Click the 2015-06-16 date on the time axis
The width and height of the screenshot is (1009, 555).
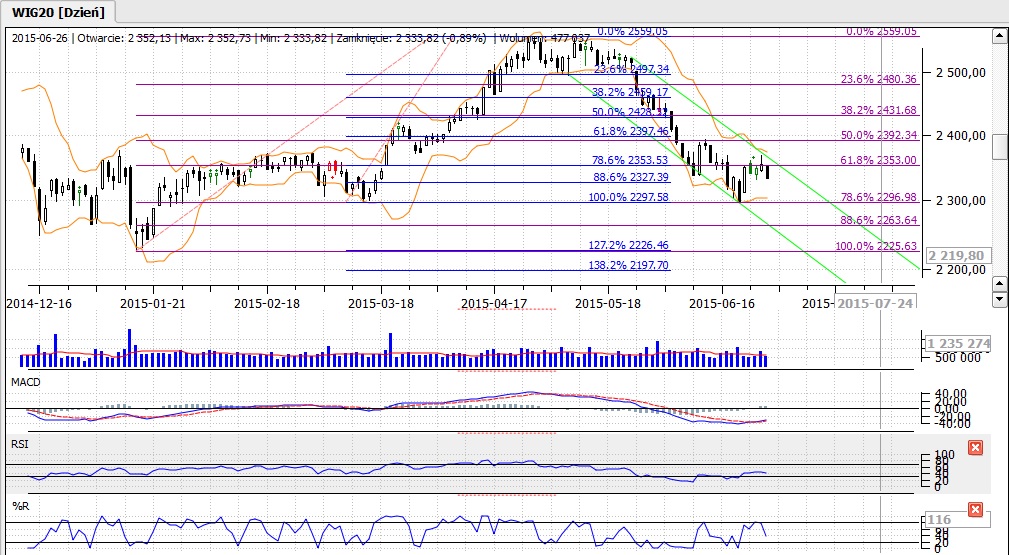721,303
